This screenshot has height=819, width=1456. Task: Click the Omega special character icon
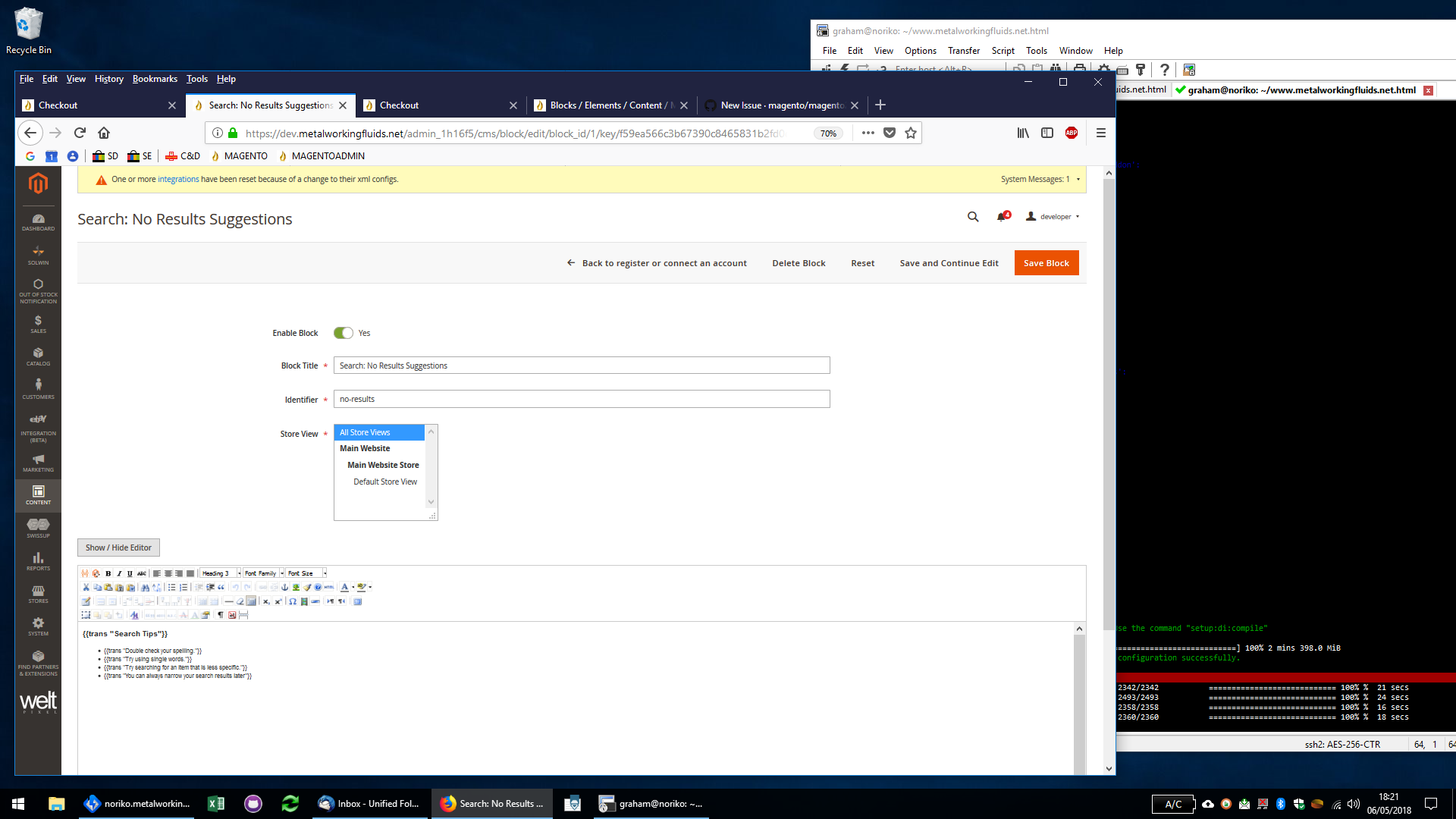pyautogui.click(x=293, y=601)
